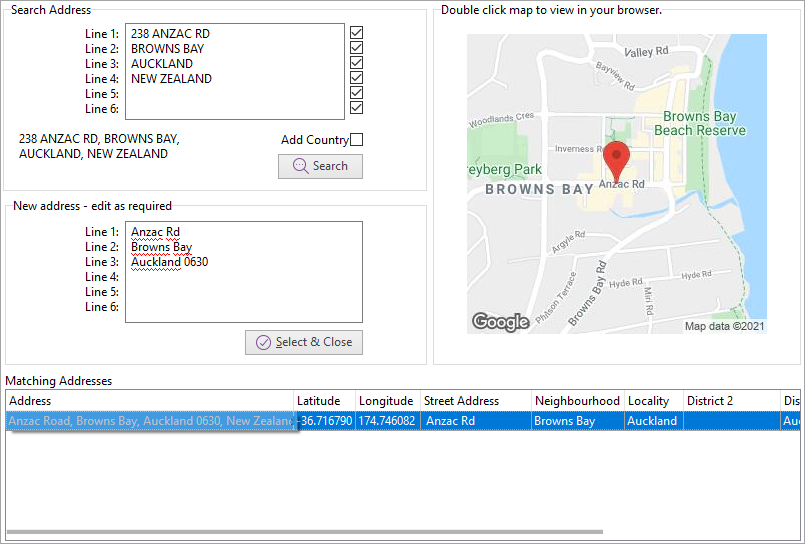Toggle the Line 6 search checkbox
The height and width of the screenshot is (544, 805).
point(356,108)
